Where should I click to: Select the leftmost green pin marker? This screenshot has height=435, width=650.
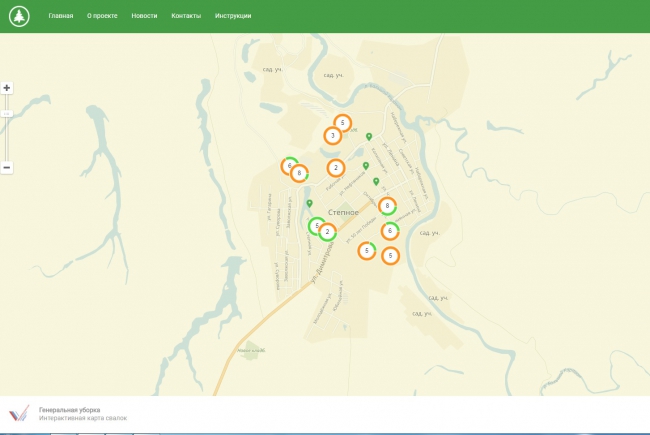[309, 203]
